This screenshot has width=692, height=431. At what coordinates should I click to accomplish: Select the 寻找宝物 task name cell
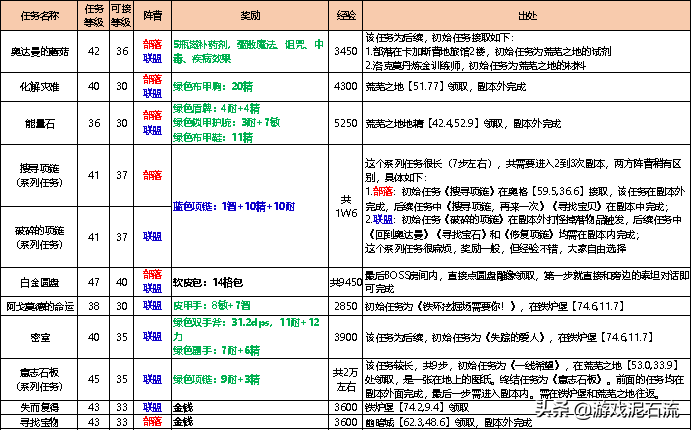click(x=39, y=422)
